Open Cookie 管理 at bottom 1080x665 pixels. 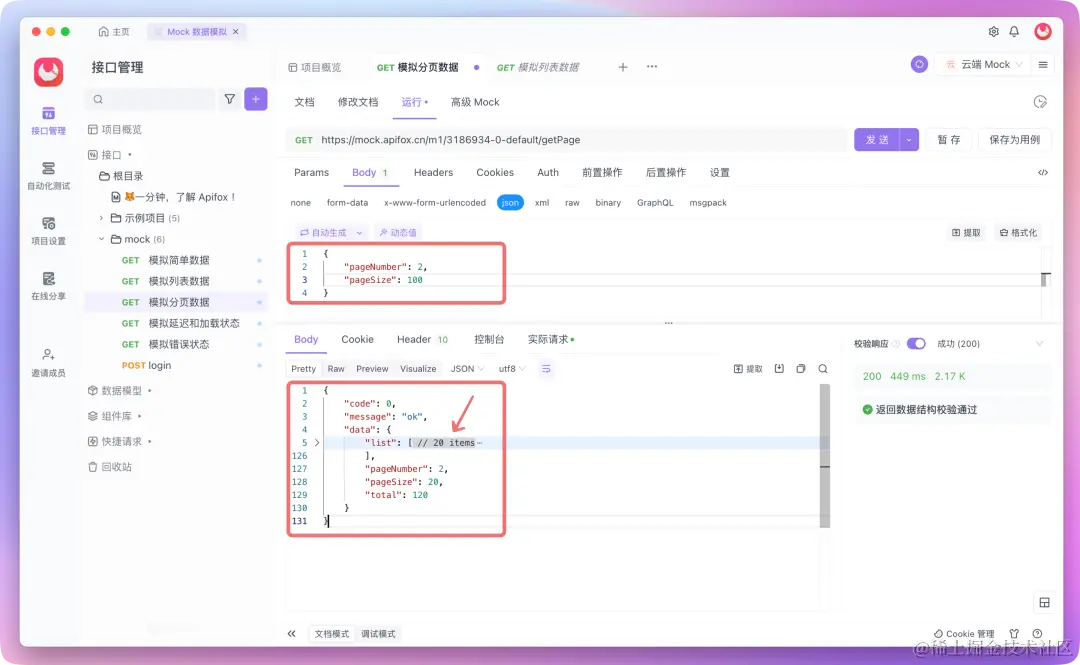click(964, 633)
